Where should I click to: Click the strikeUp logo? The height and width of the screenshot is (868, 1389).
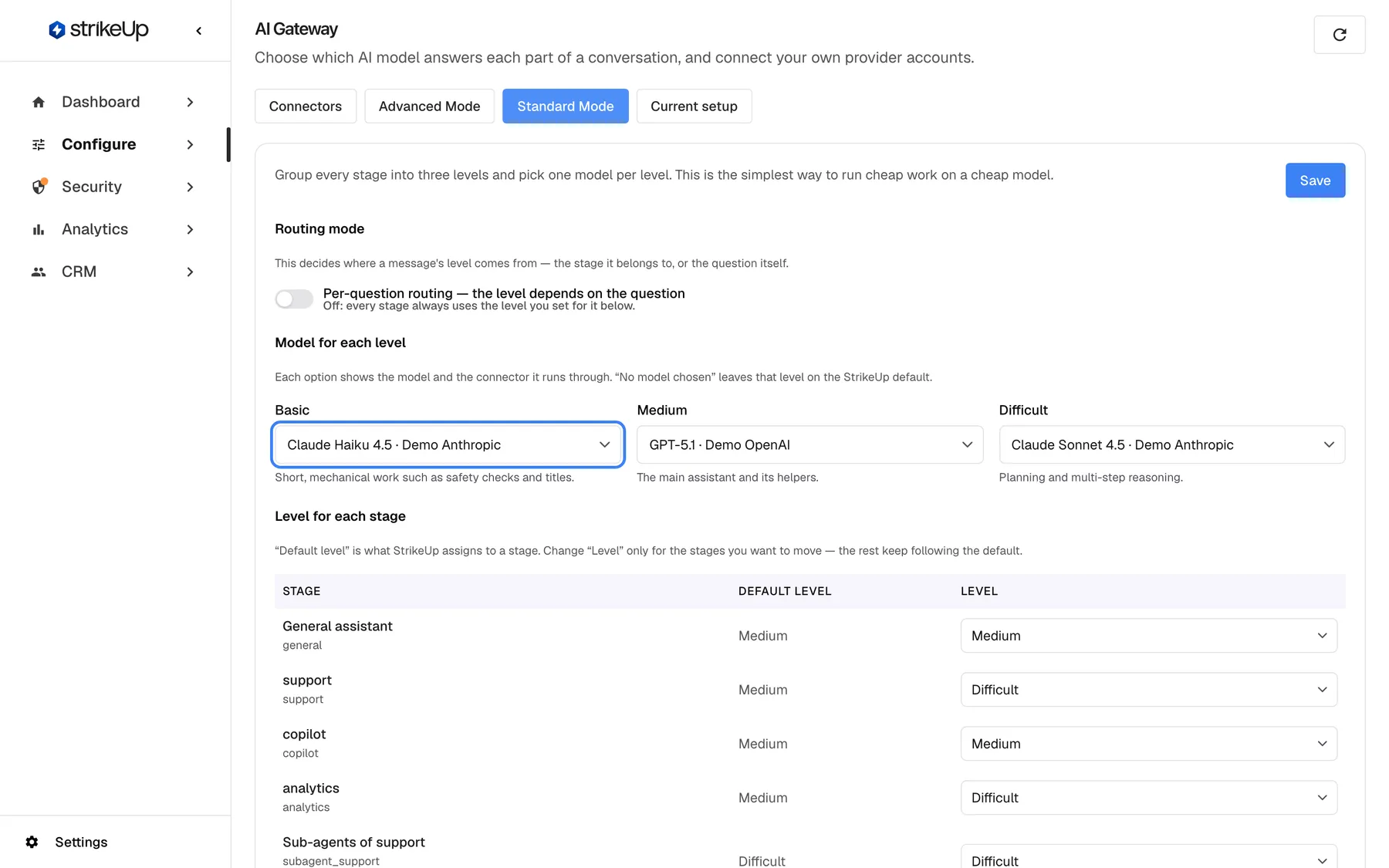98,30
